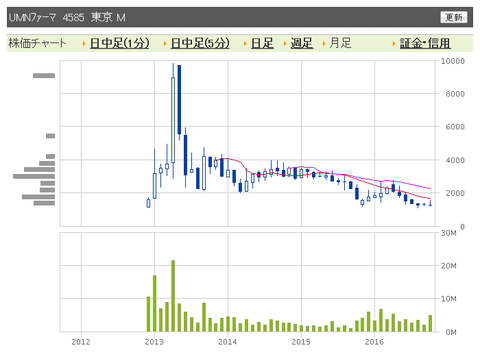The image size is (480, 363).
Task: Switch to the 週足 weekly chart
Action: click(302, 43)
